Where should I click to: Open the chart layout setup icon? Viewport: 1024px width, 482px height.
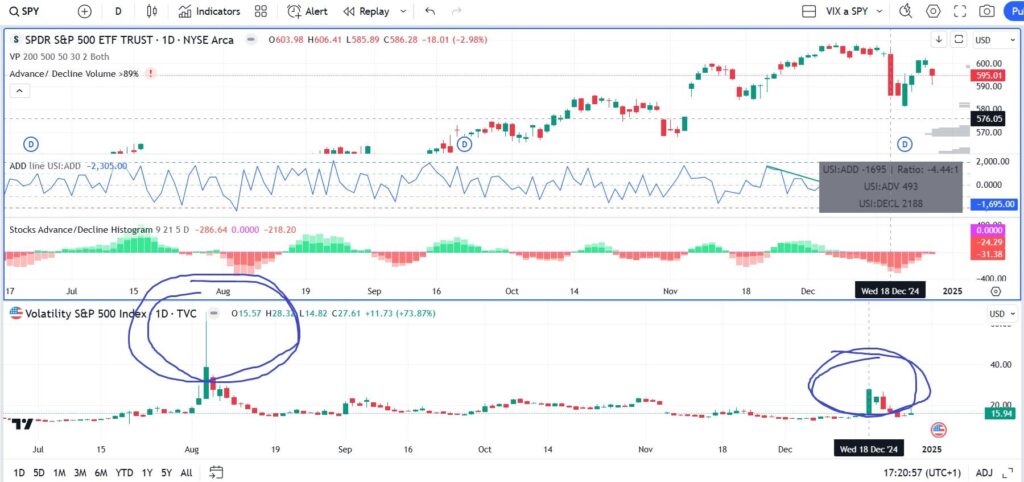pos(808,11)
